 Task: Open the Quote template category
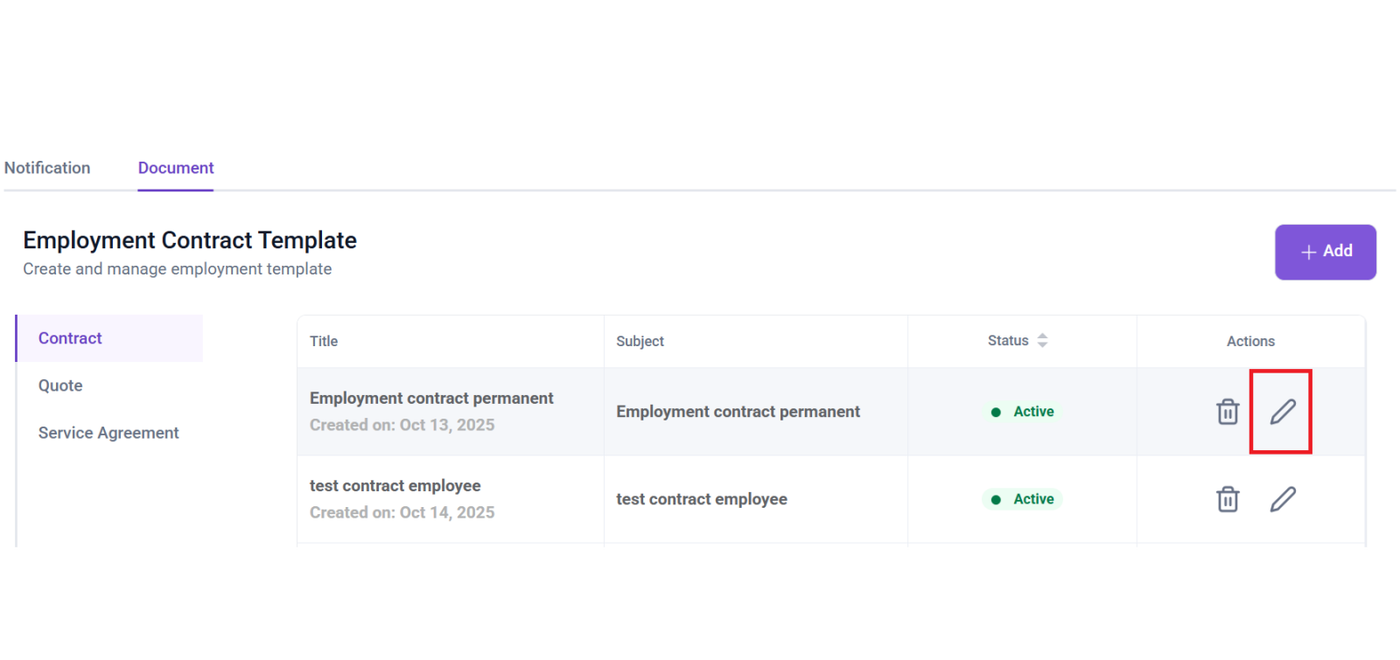point(60,385)
